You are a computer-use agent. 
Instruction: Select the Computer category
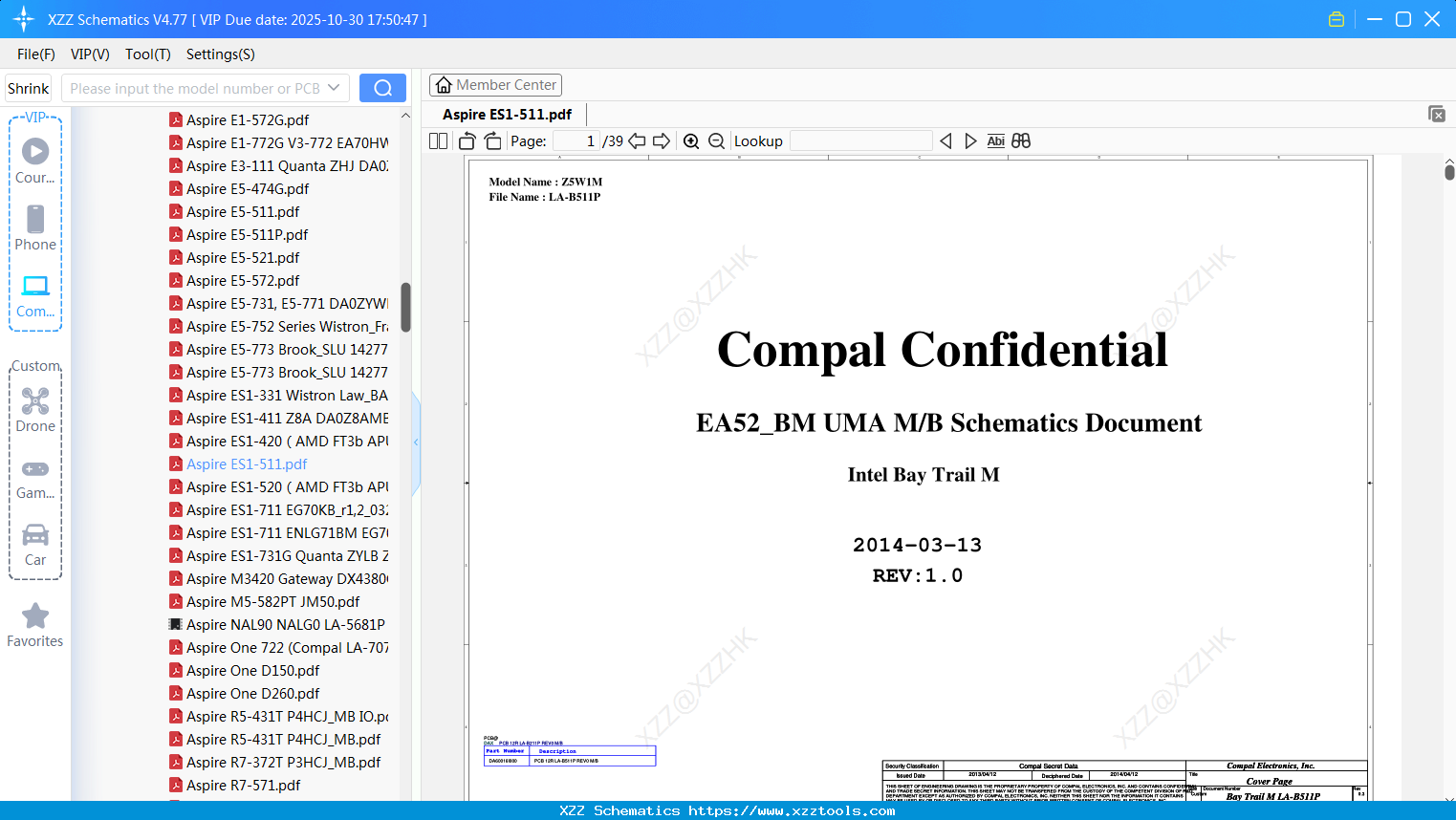pos(35,296)
